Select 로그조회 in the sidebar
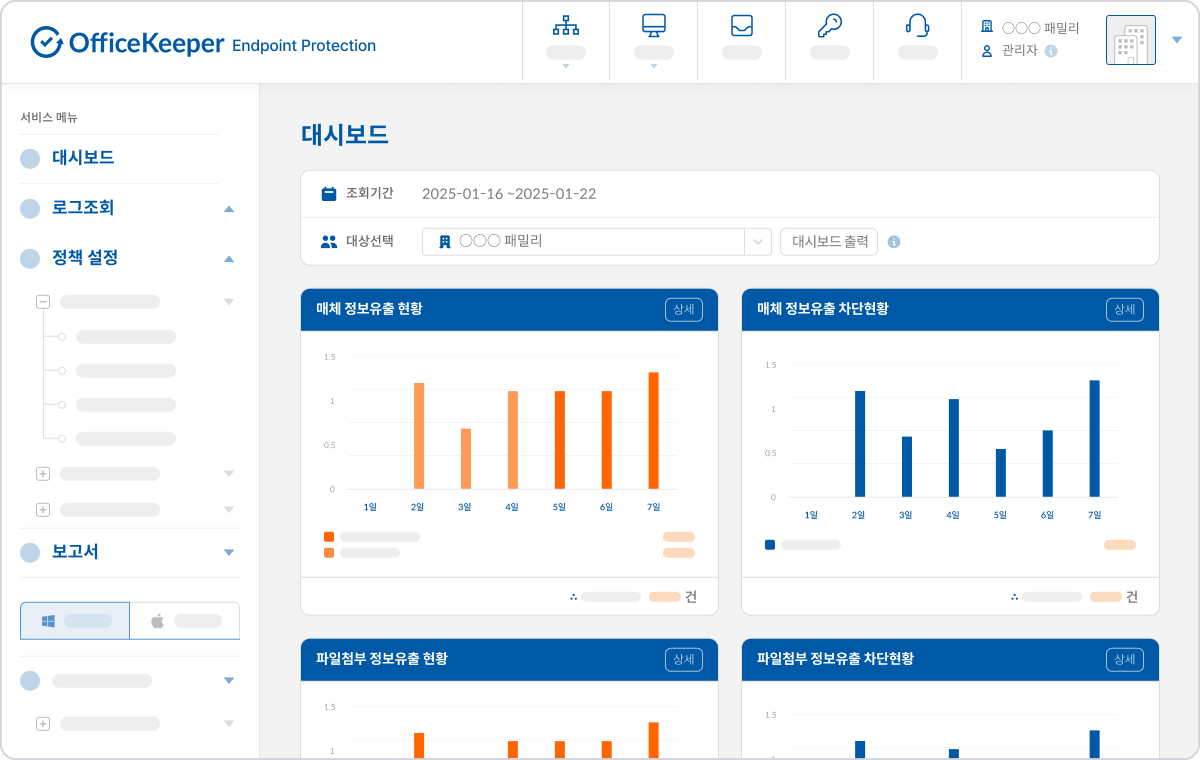 pos(83,208)
